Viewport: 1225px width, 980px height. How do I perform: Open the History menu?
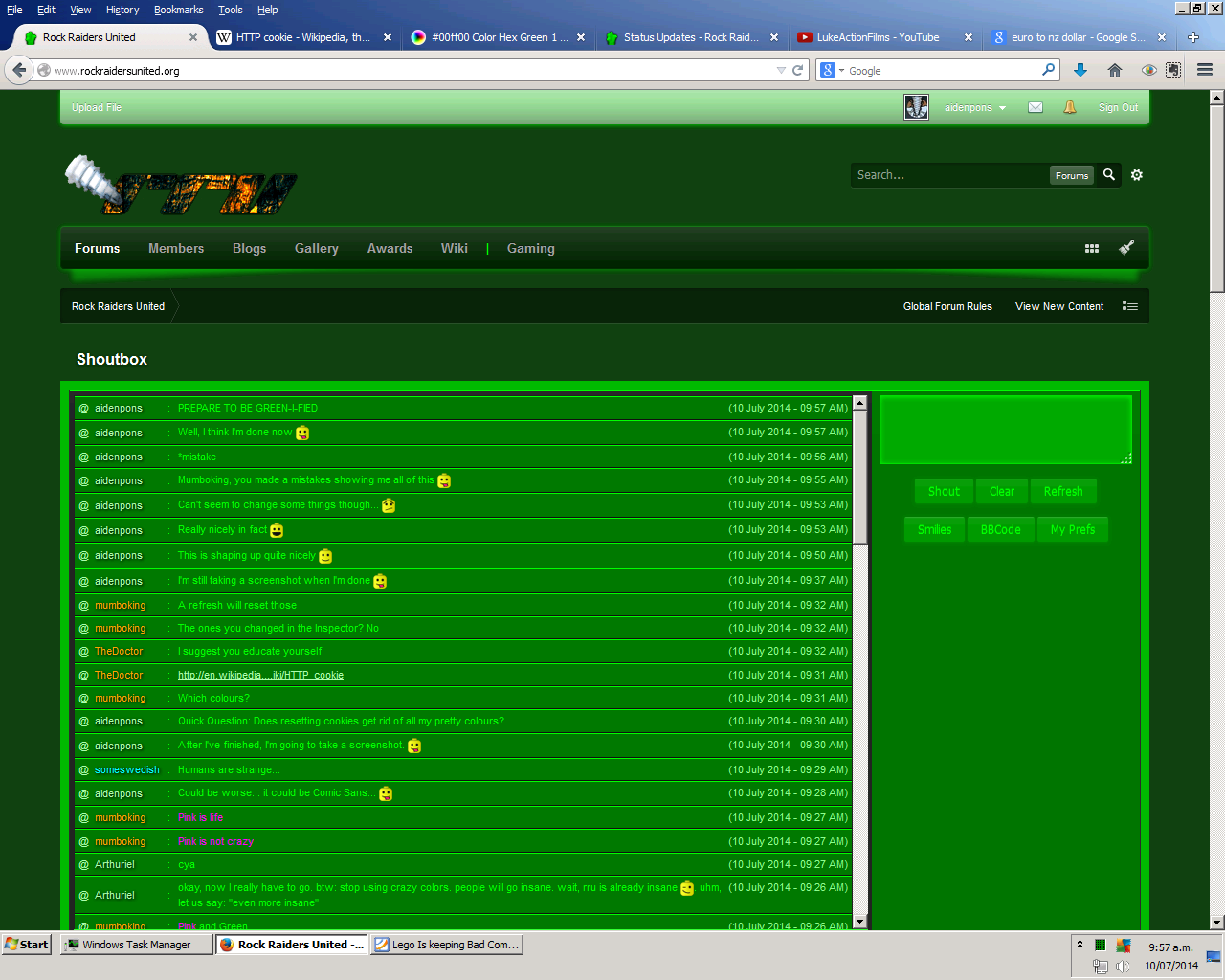coord(122,10)
